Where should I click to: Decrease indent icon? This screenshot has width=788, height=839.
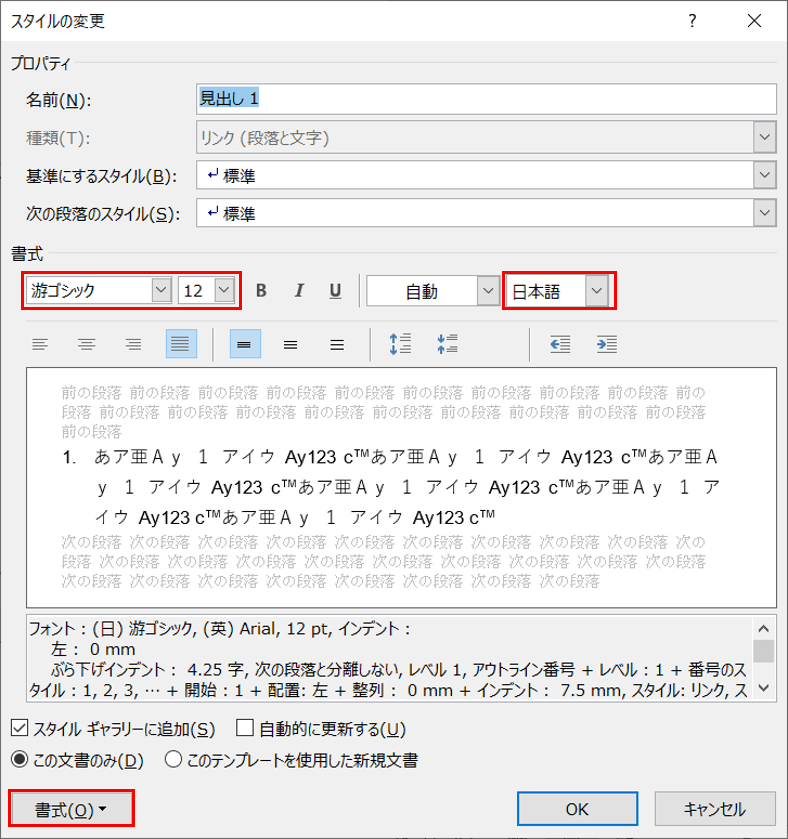pos(560,344)
